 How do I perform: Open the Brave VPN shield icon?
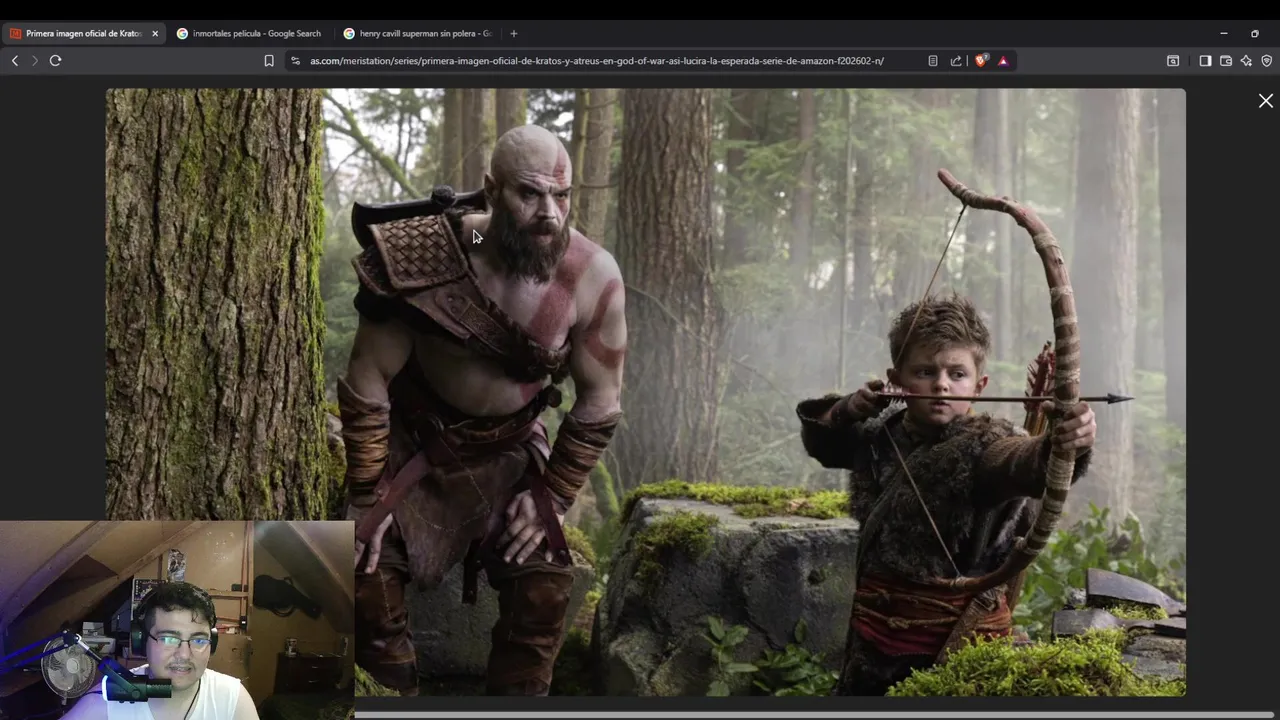1266,61
